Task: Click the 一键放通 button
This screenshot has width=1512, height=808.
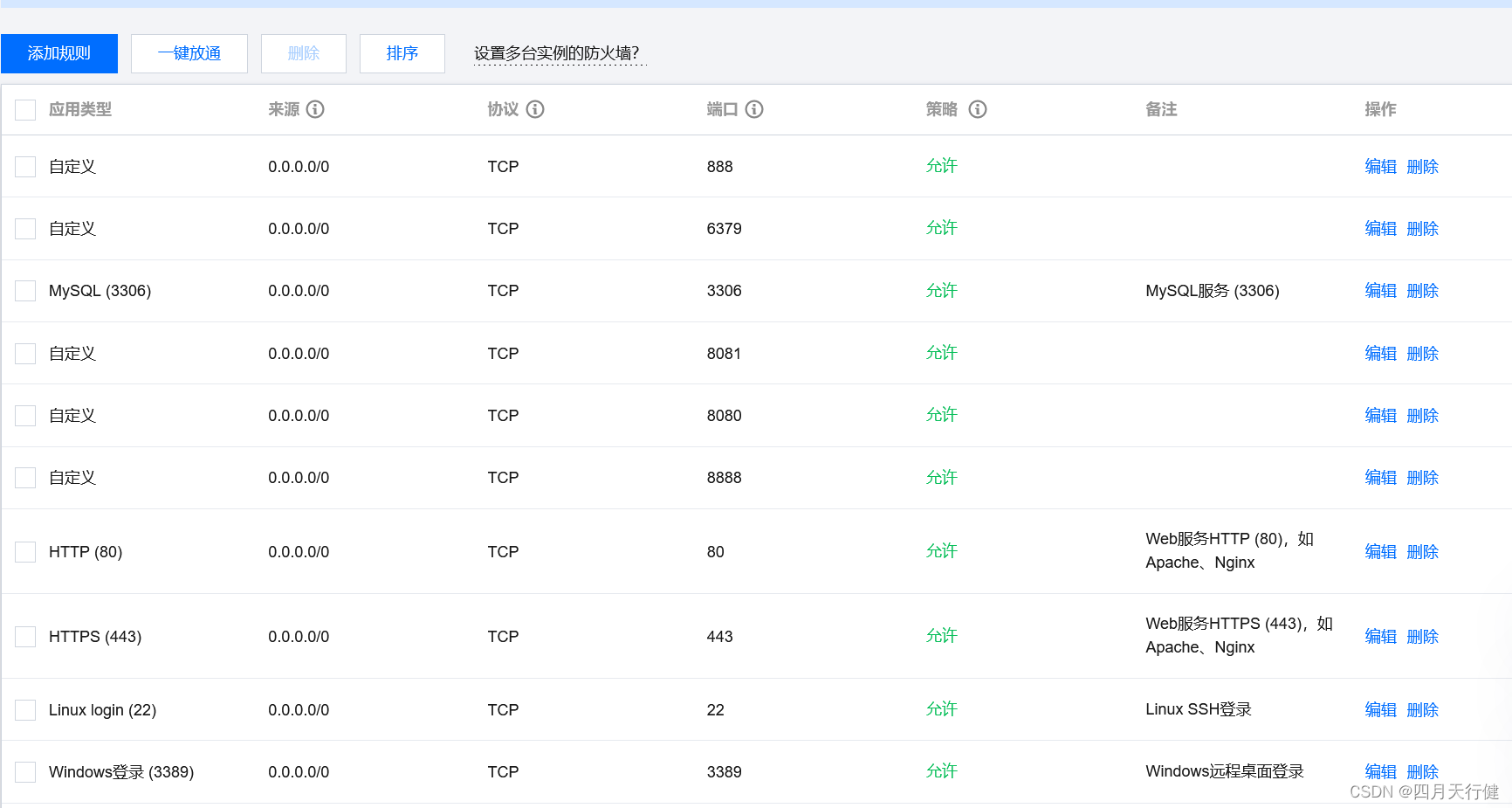Action: pos(189,53)
